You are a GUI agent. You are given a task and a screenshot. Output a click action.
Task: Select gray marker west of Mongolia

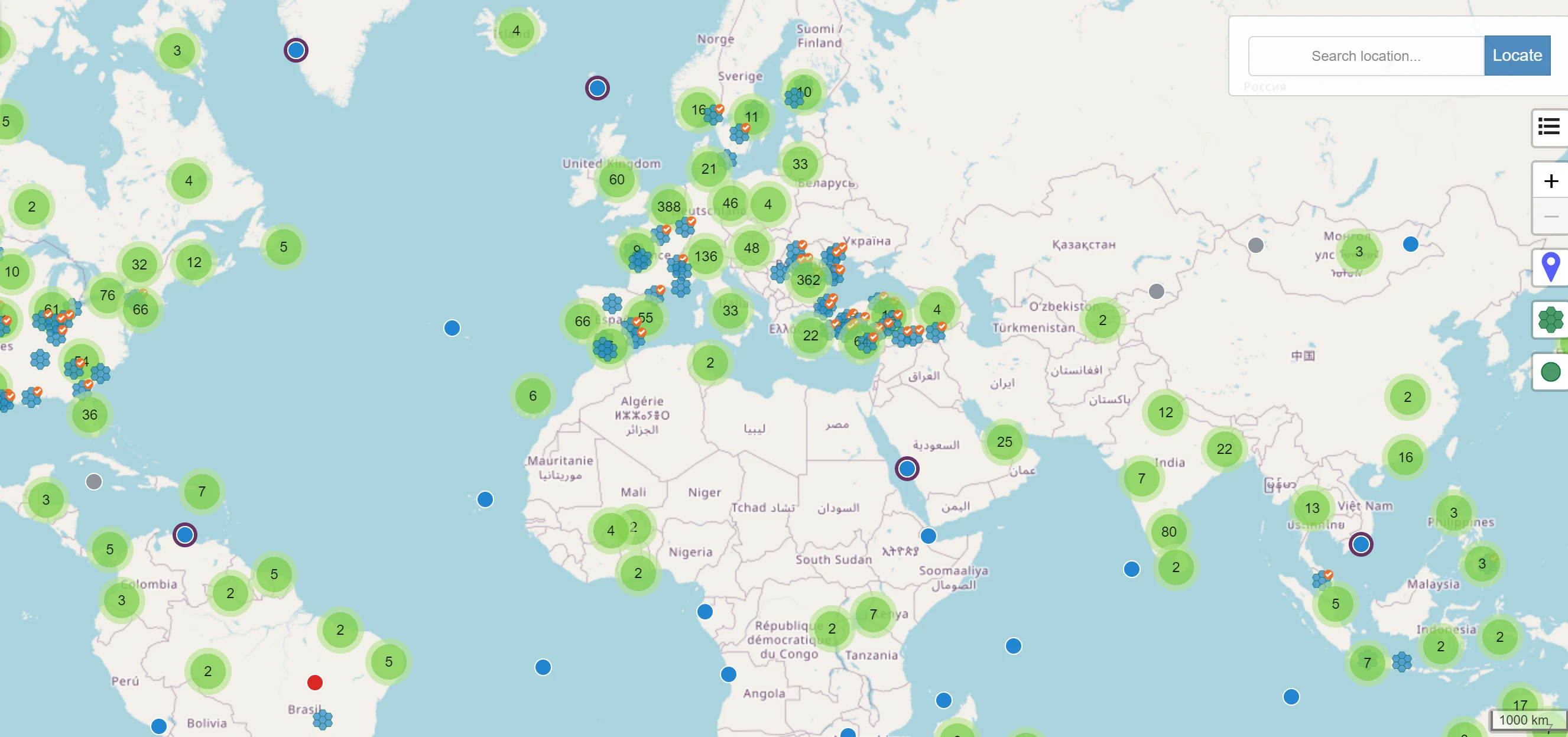coord(1255,245)
